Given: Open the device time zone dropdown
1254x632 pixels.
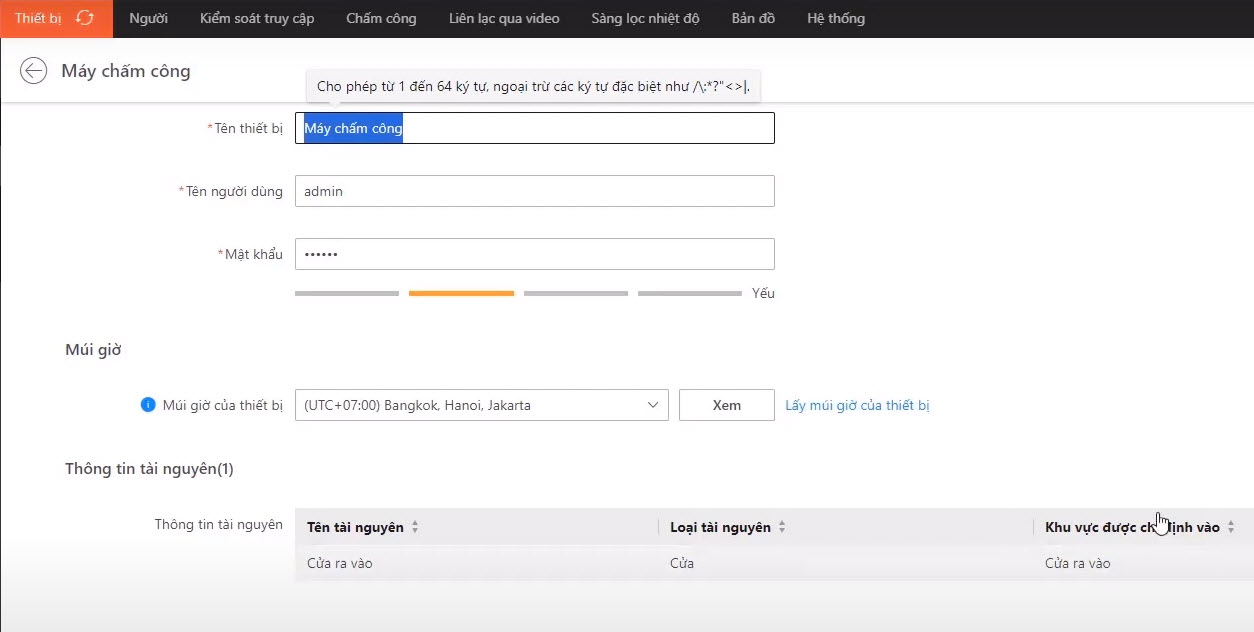Looking at the screenshot, I should click(481, 405).
